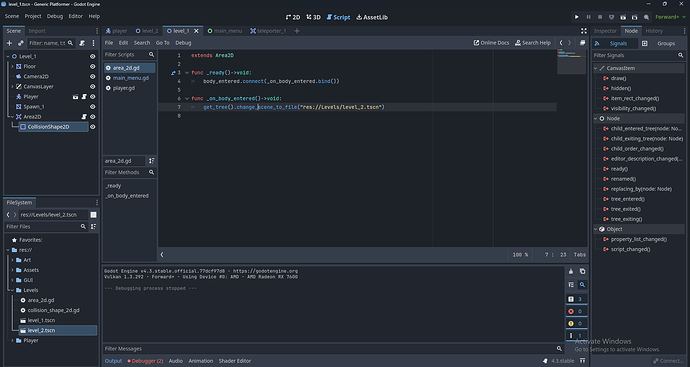Collapse the CanvasItem signals group
The image size is (690, 367).
tap(596, 68)
